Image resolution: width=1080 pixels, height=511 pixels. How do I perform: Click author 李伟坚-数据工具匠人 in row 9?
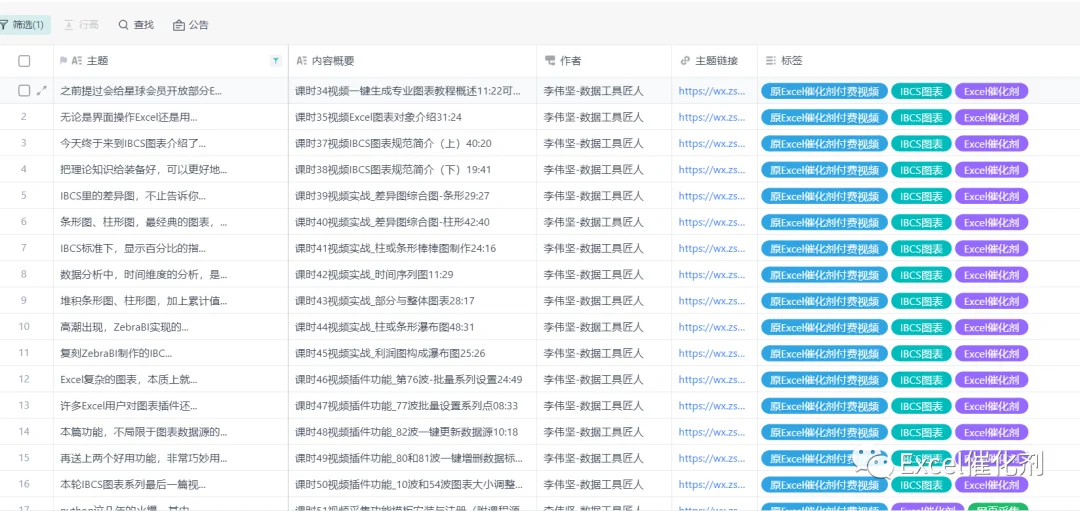593,300
